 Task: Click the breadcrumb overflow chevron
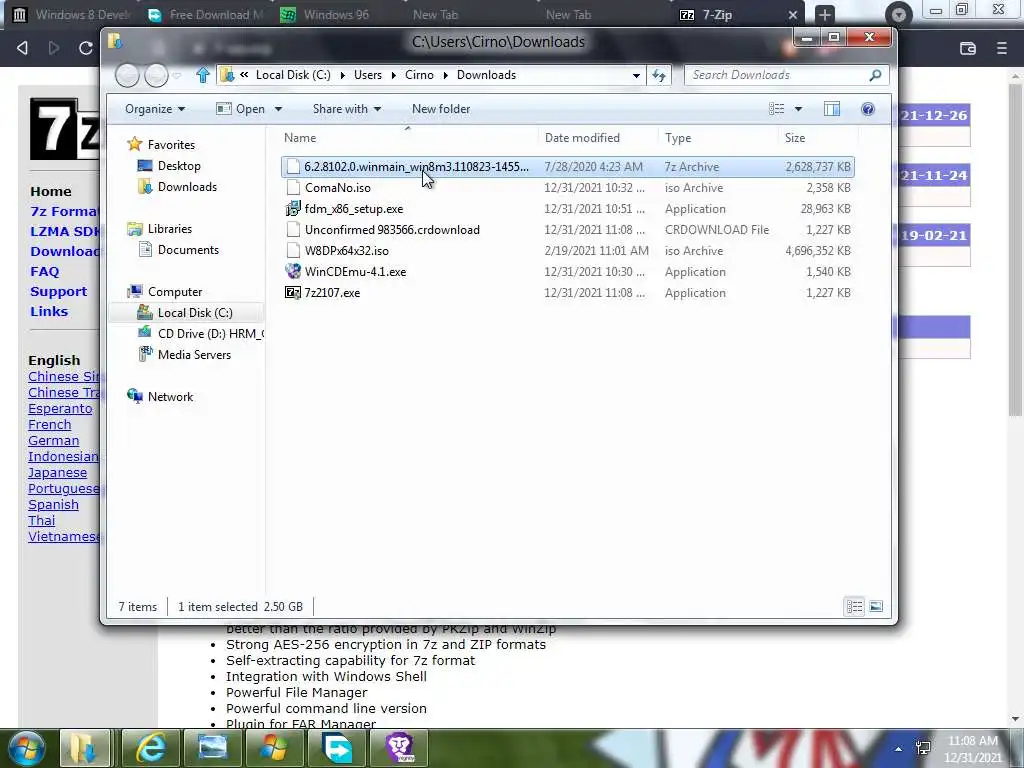pos(244,75)
